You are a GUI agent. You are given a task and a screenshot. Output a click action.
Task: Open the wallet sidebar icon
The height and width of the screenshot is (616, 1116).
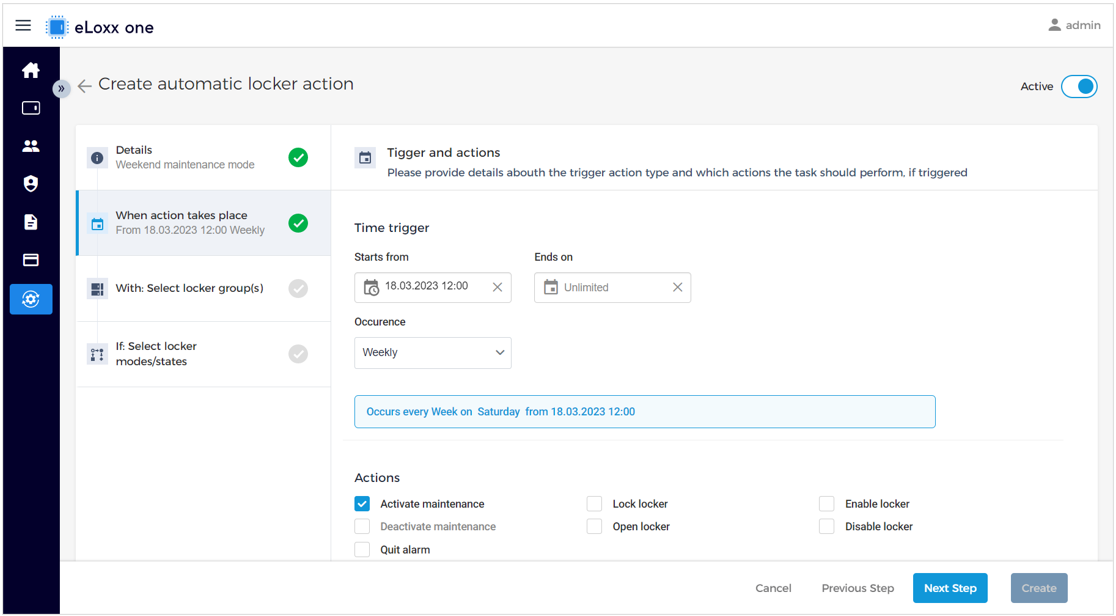click(31, 108)
